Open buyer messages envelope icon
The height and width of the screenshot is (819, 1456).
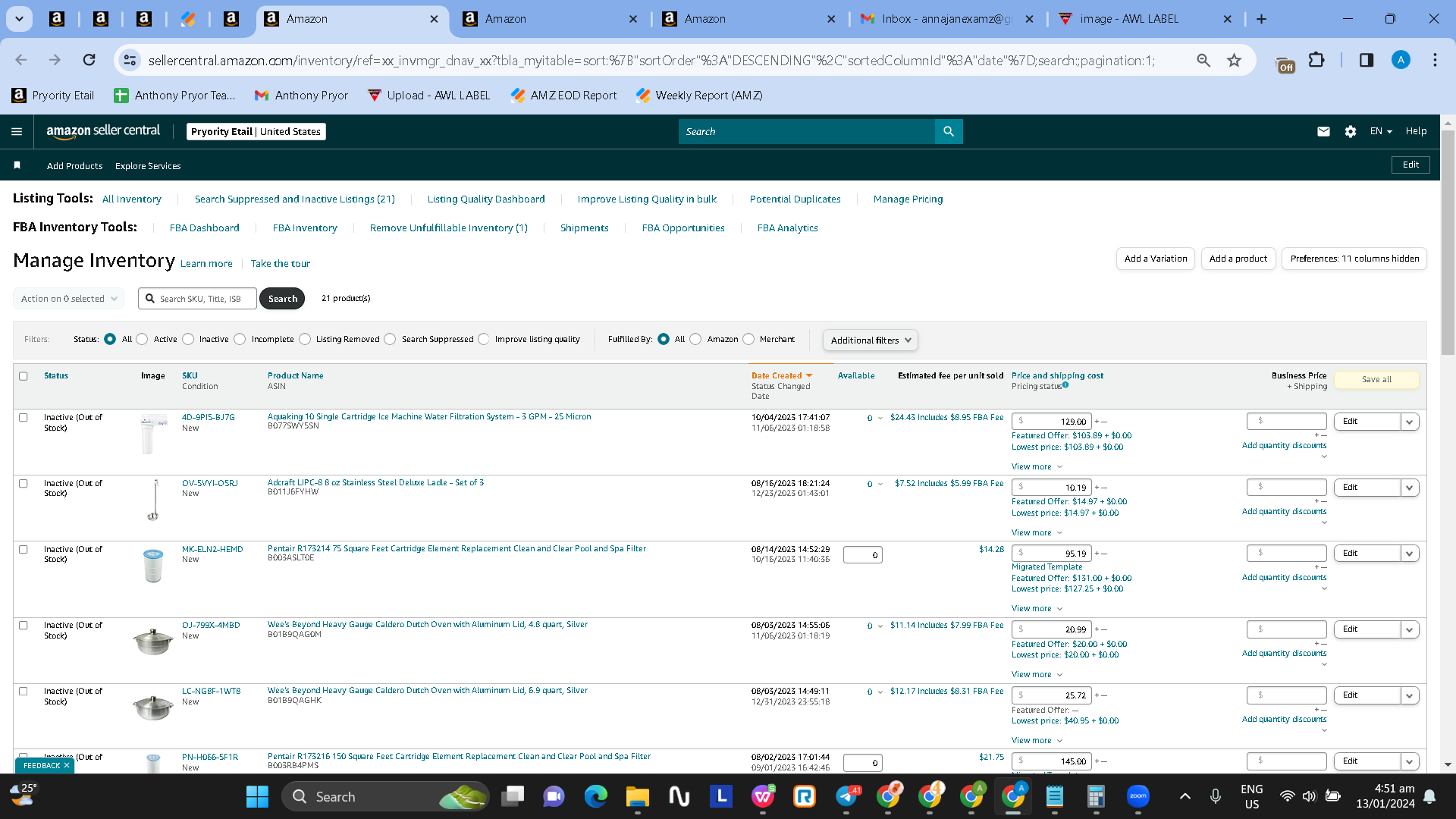coord(1323,131)
